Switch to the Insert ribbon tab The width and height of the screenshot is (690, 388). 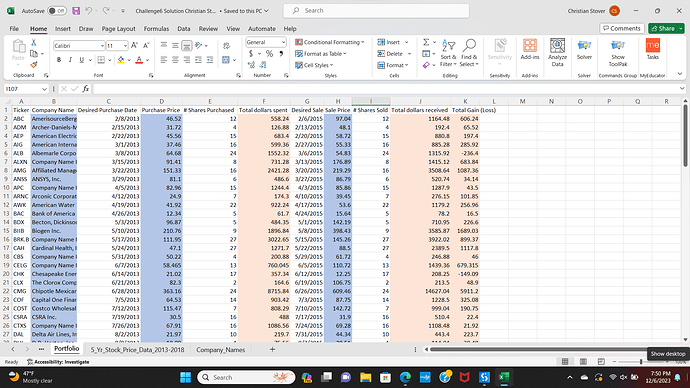[x=62, y=29]
